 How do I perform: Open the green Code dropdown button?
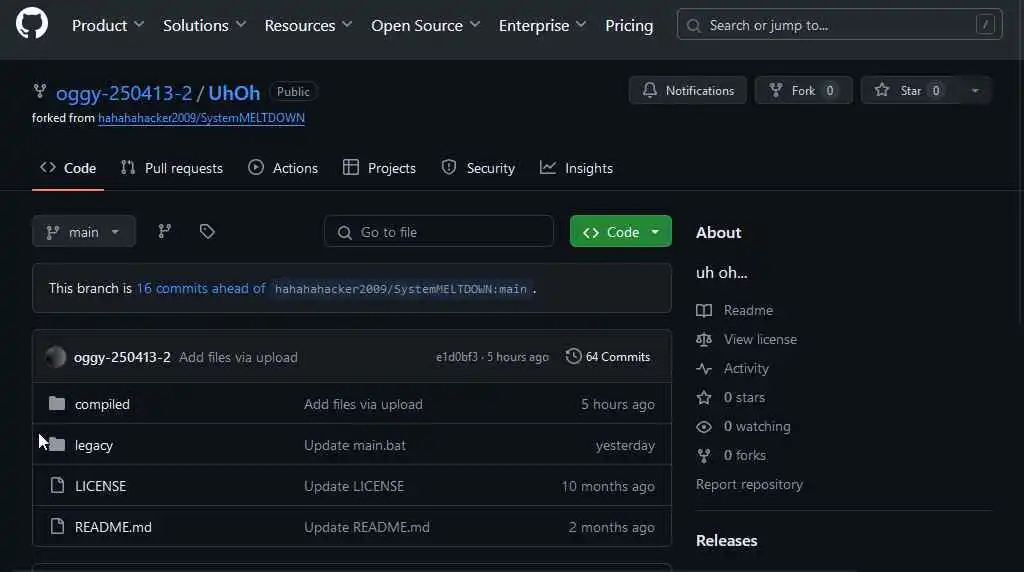pos(620,231)
